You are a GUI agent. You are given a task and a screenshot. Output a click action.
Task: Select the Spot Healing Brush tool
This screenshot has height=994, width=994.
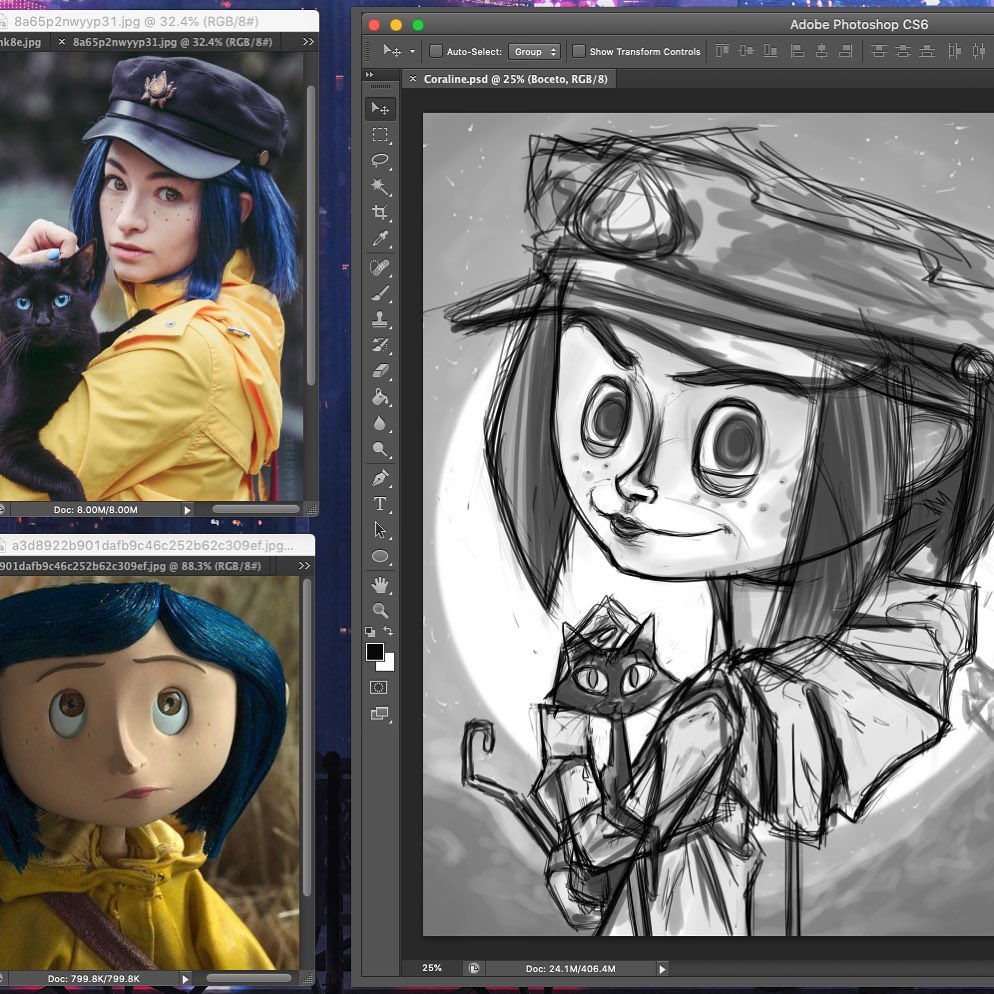point(380,268)
